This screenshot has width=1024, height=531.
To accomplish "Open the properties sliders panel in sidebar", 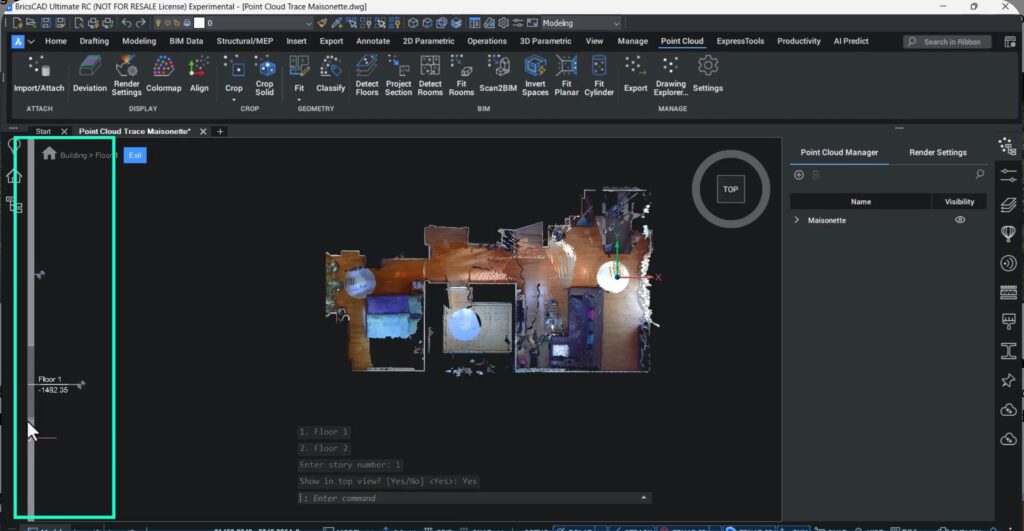I will pyautogui.click(x=1008, y=175).
